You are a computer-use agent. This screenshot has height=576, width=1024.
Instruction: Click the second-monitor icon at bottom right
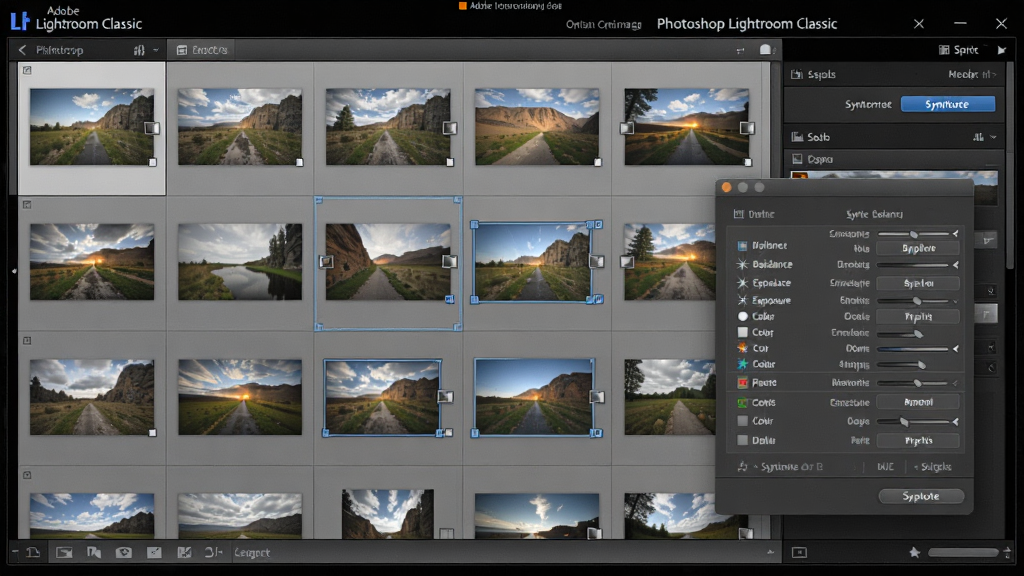tap(799, 552)
